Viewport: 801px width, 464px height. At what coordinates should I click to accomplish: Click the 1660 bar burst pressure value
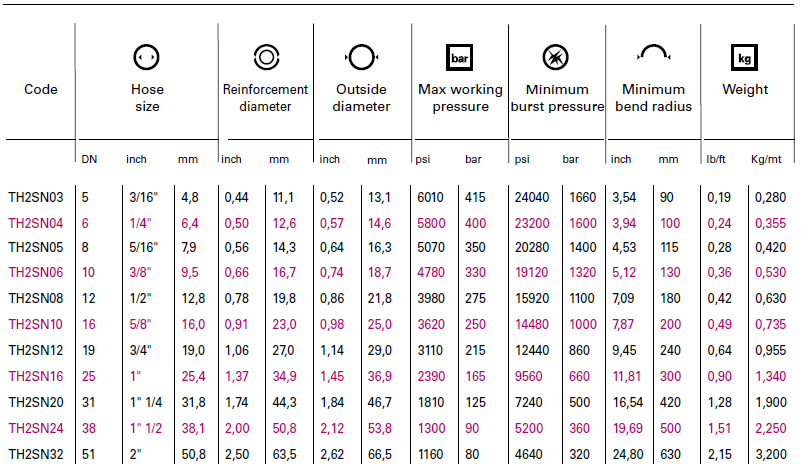point(583,197)
